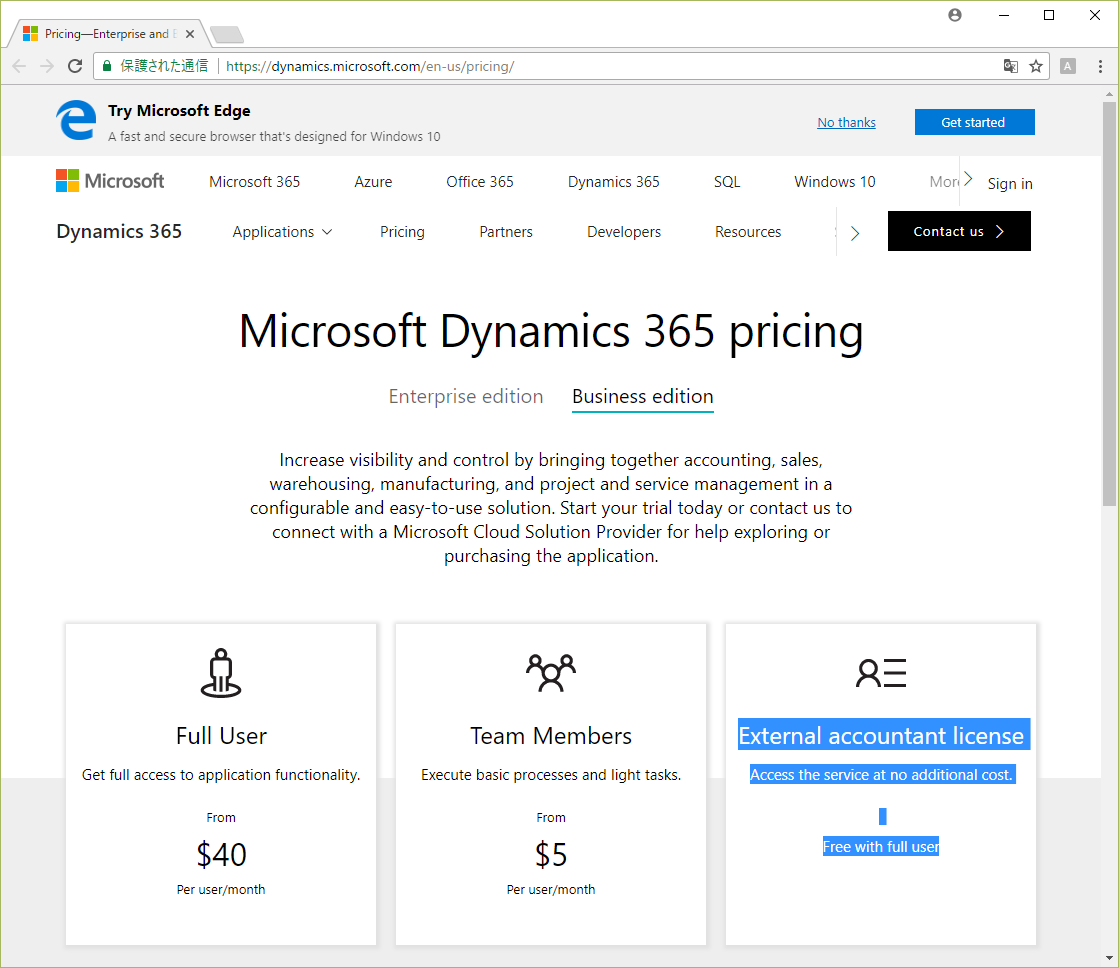Open a new browser tab
Viewport: 1119px width, 968px height.
point(227,34)
